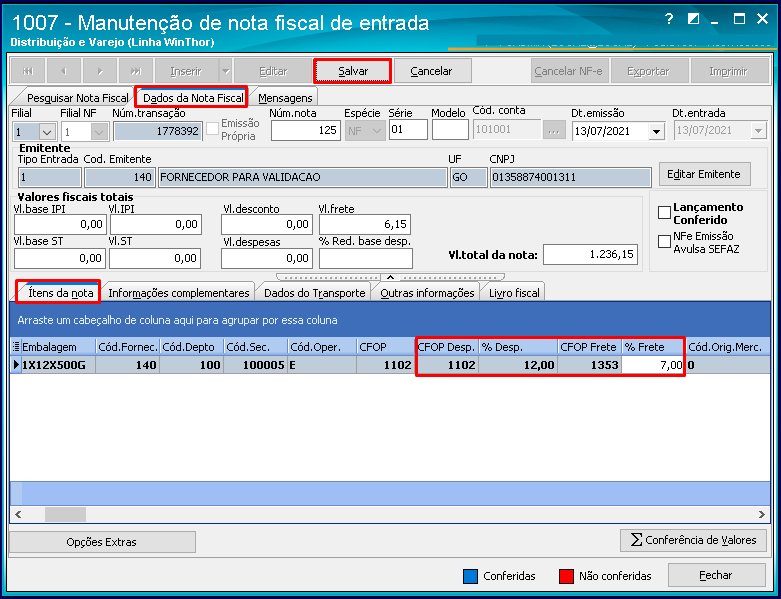Viewport: 781px width, 599px height.
Task: Click the Vl.ST input field
Action: click(x=155, y=258)
